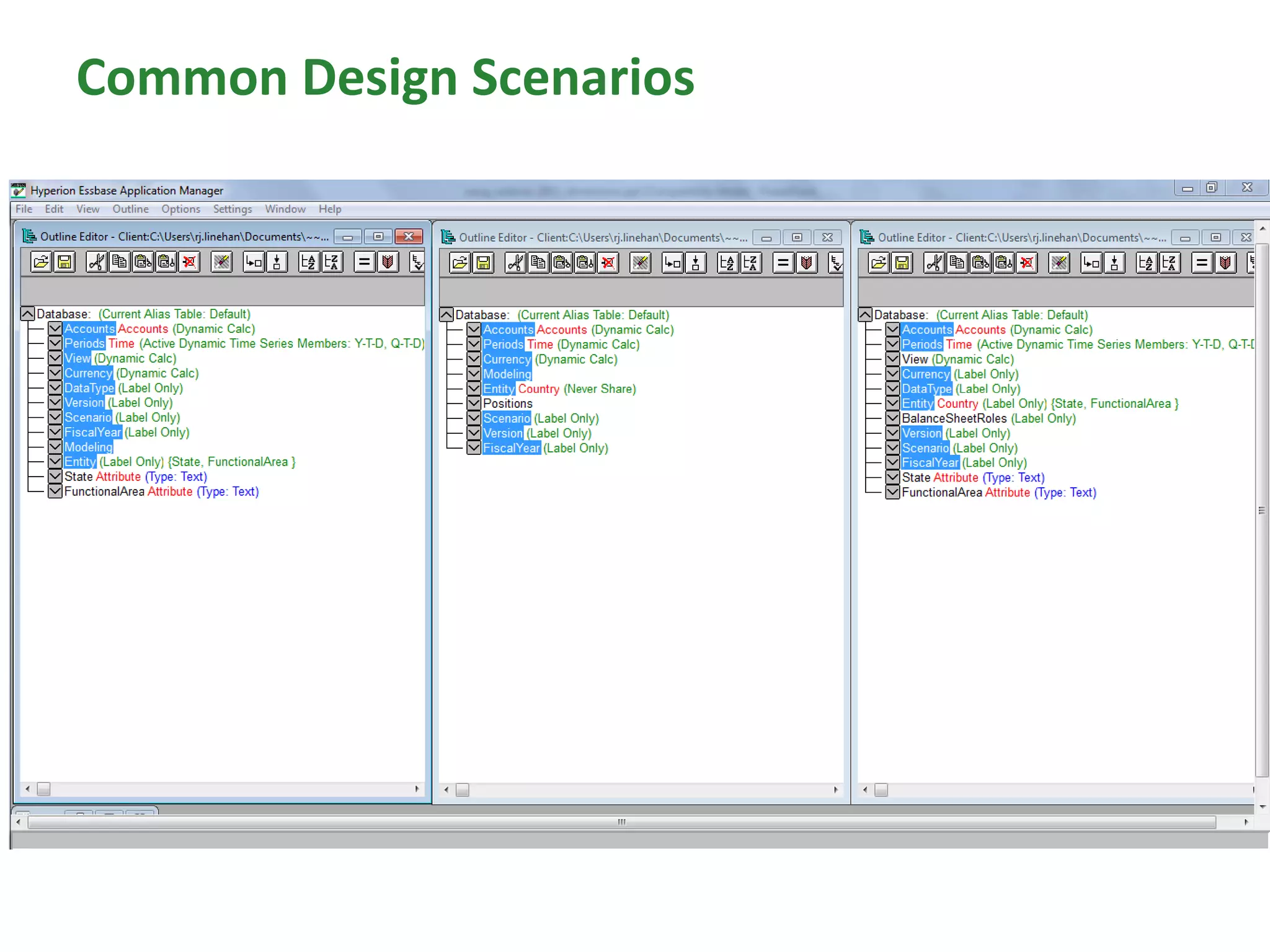
Task: Minimize the middle Outline Editor window
Action: click(x=766, y=237)
